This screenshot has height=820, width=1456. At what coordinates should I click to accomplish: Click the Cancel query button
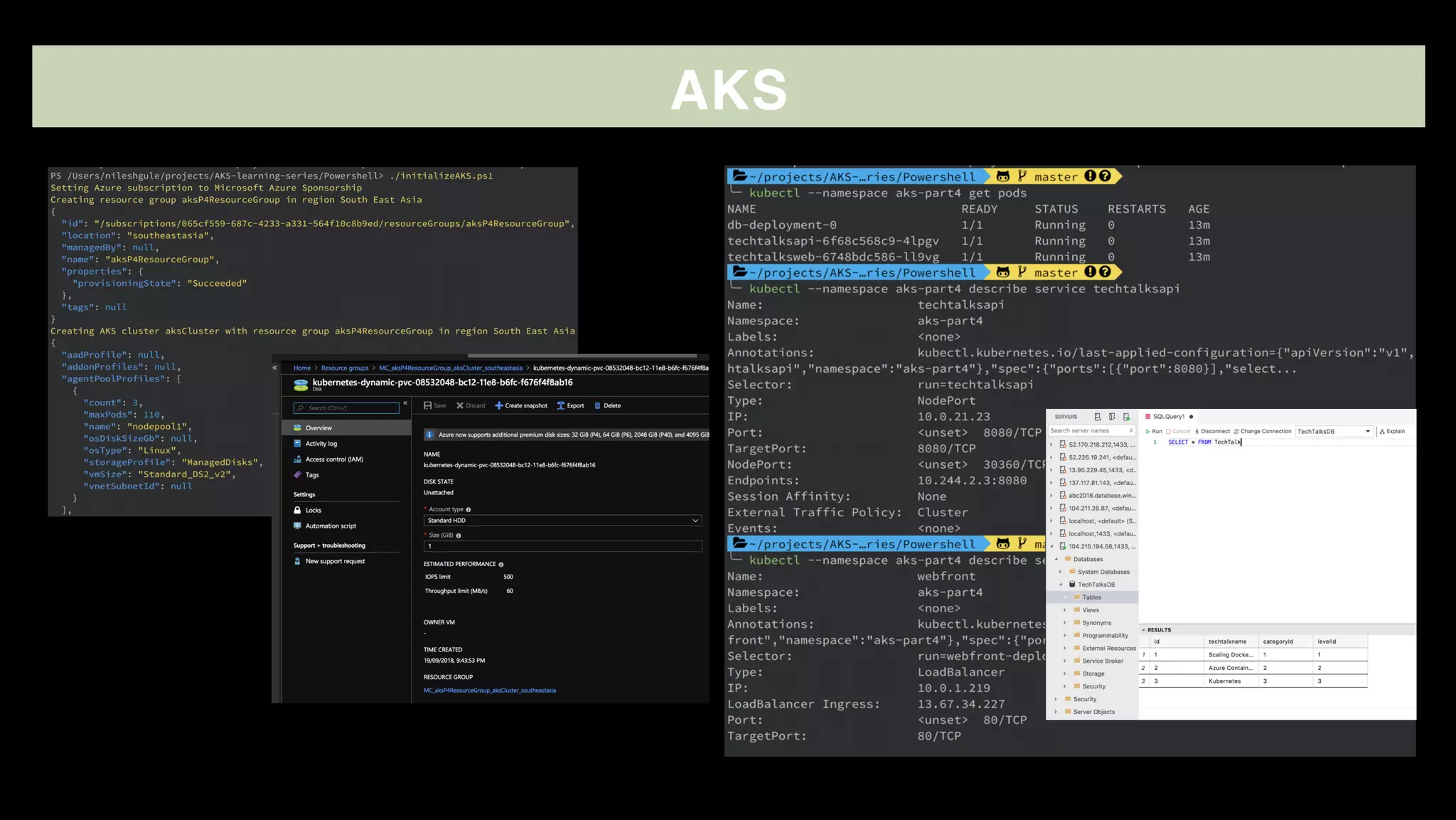tap(1178, 431)
